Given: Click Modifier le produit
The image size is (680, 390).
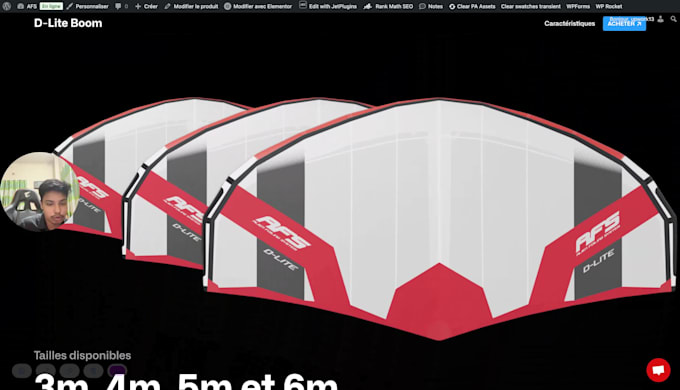Looking at the screenshot, I should [x=191, y=7].
